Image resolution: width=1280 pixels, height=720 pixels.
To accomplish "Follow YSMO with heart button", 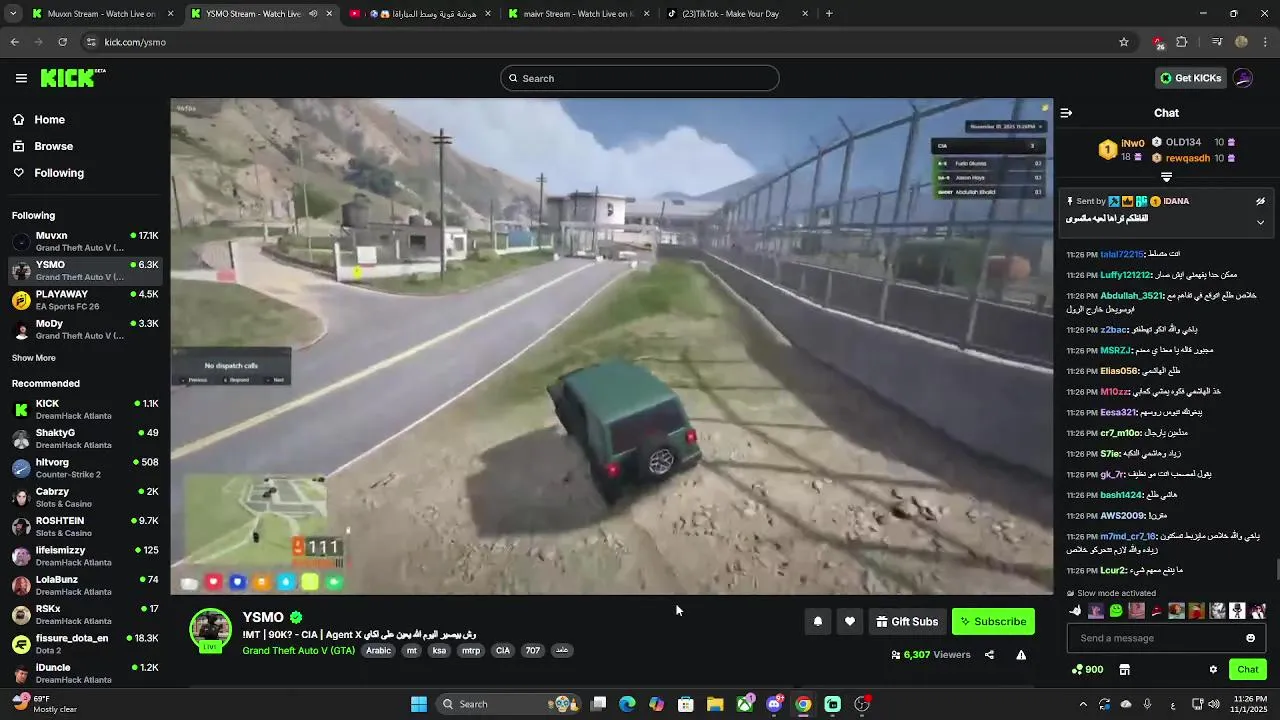I will [849, 622].
